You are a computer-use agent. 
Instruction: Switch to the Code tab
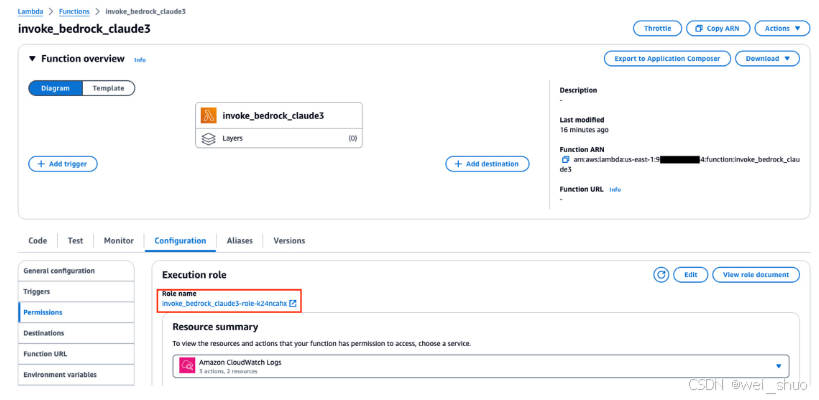tap(38, 241)
